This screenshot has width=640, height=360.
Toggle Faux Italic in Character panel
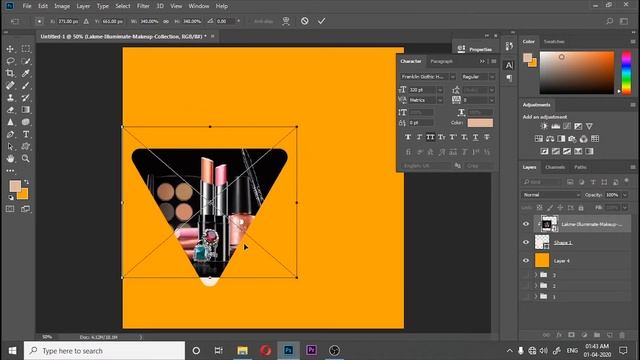(x=419, y=138)
